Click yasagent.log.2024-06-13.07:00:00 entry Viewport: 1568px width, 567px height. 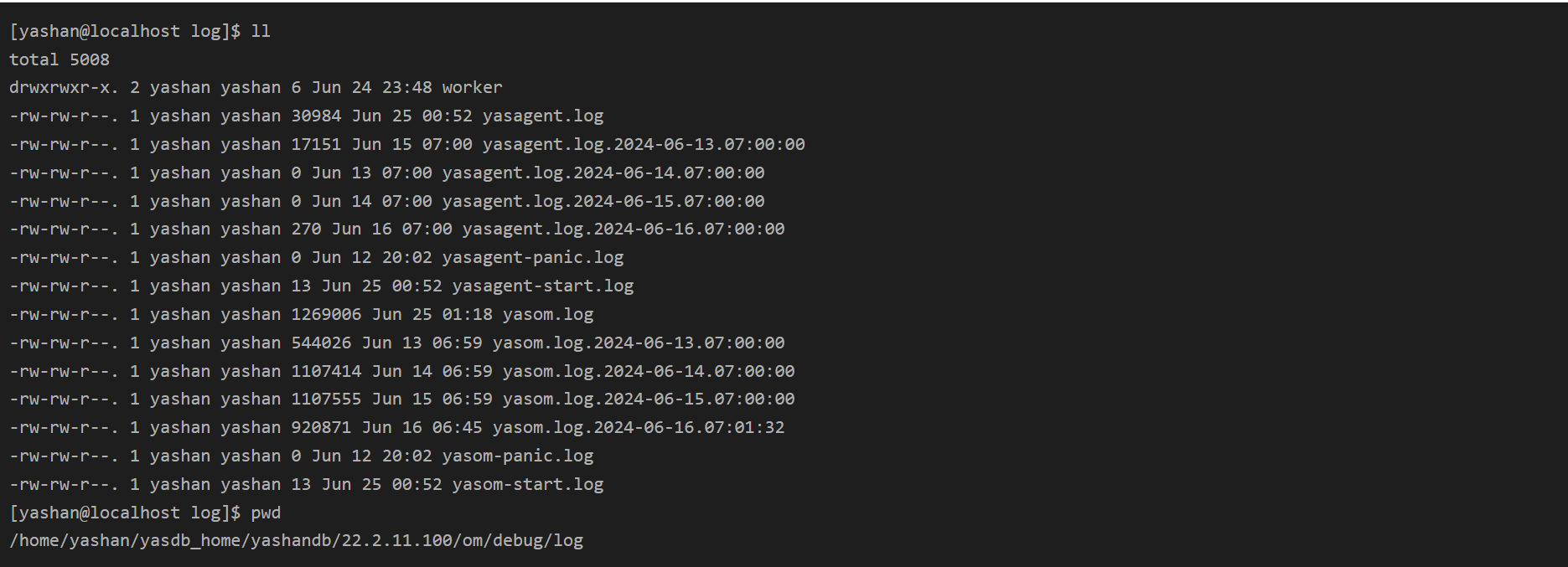click(x=644, y=145)
